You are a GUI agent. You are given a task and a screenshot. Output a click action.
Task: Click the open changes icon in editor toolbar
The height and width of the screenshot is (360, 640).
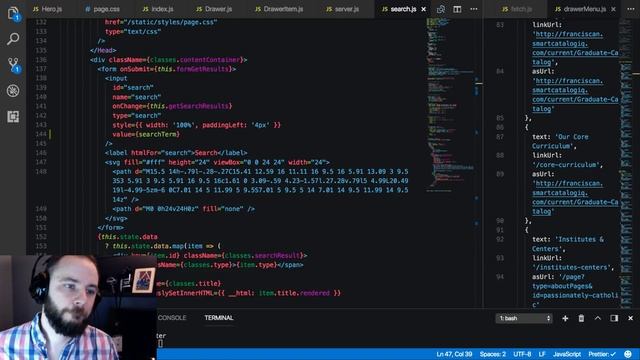coord(441,9)
